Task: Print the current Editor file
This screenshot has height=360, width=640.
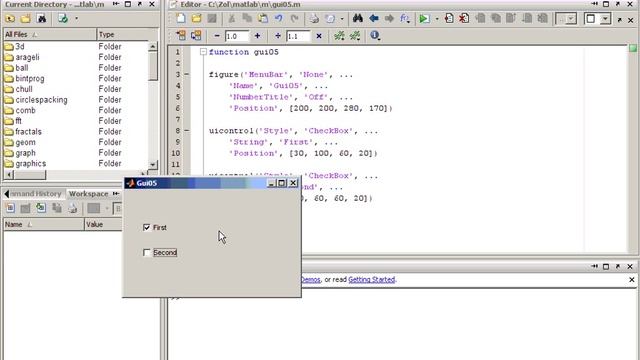Action: tap(314, 18)
